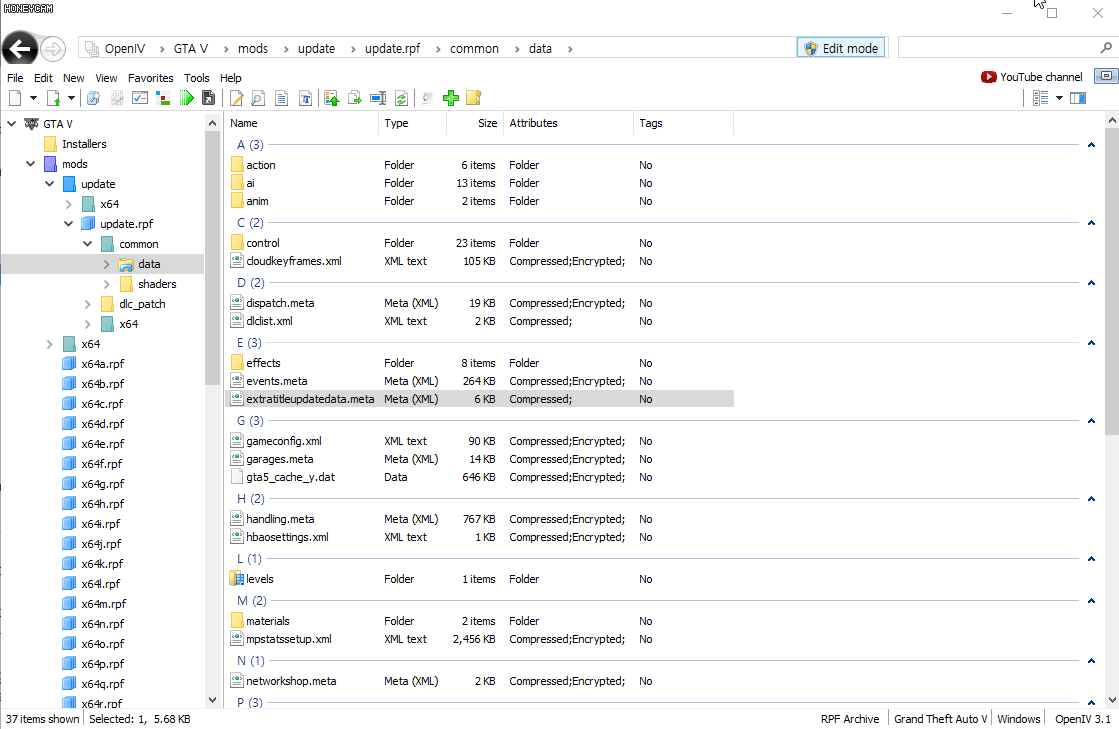
Task: Click the colored blocks toolbar icon
Action: [x=163, y=98]
